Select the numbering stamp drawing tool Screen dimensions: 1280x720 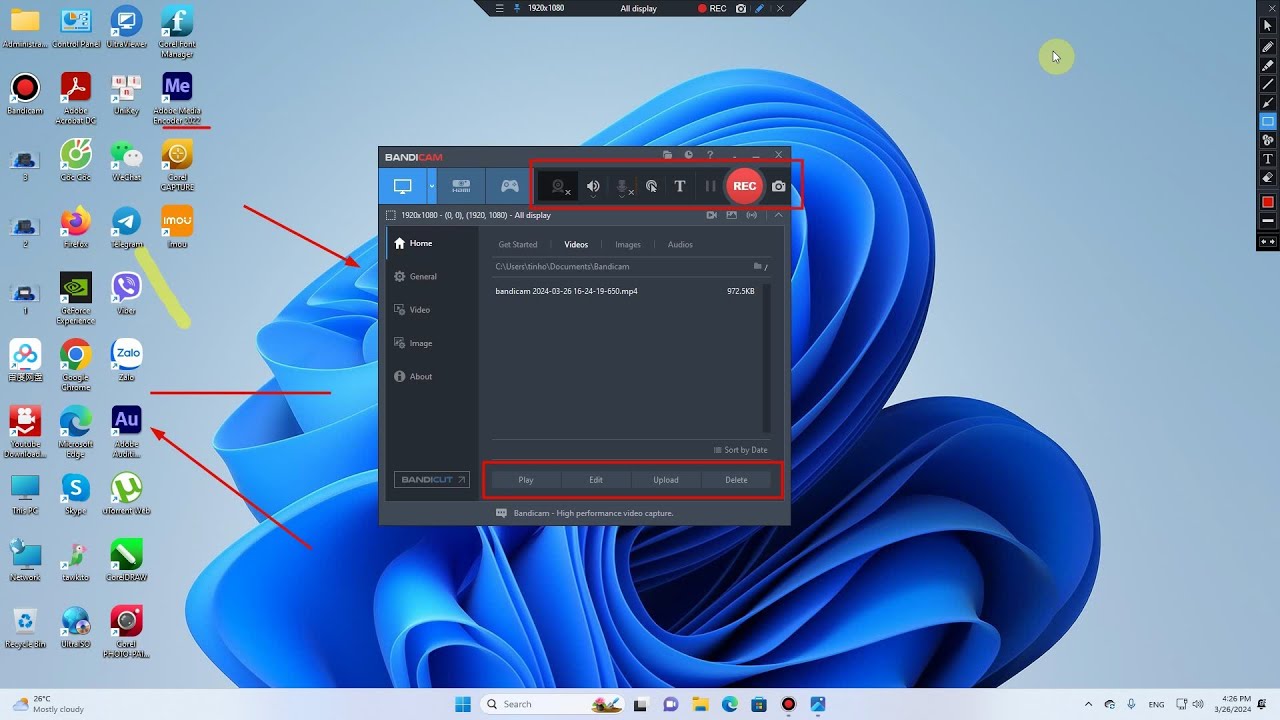[1268, 140]
